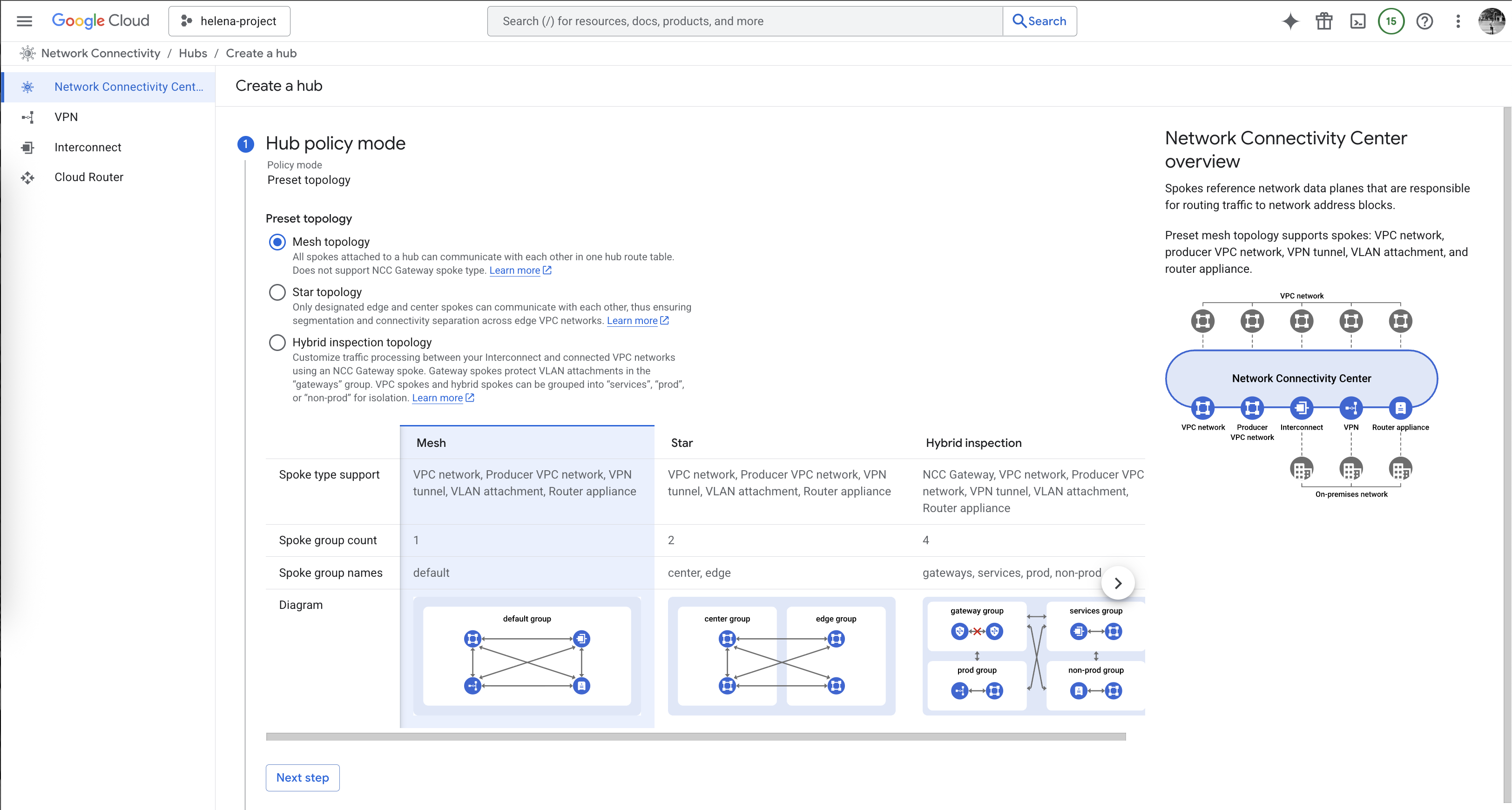Choose the Hybrid inspection topology option
Viewport: 1512px width, 810px height.
277,342
